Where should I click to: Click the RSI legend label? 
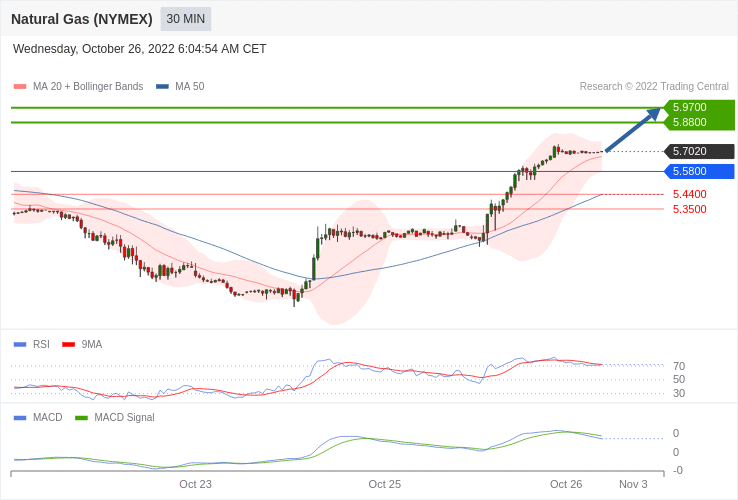coord(41,345)
